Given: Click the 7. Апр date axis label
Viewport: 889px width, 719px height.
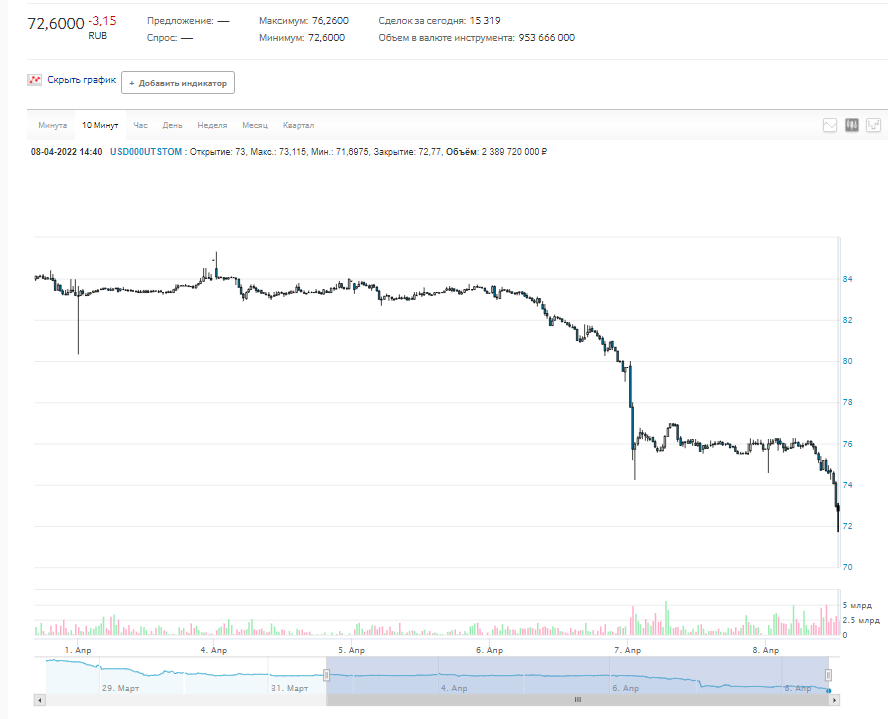Looking at the screenshot, I should point(628,650).
